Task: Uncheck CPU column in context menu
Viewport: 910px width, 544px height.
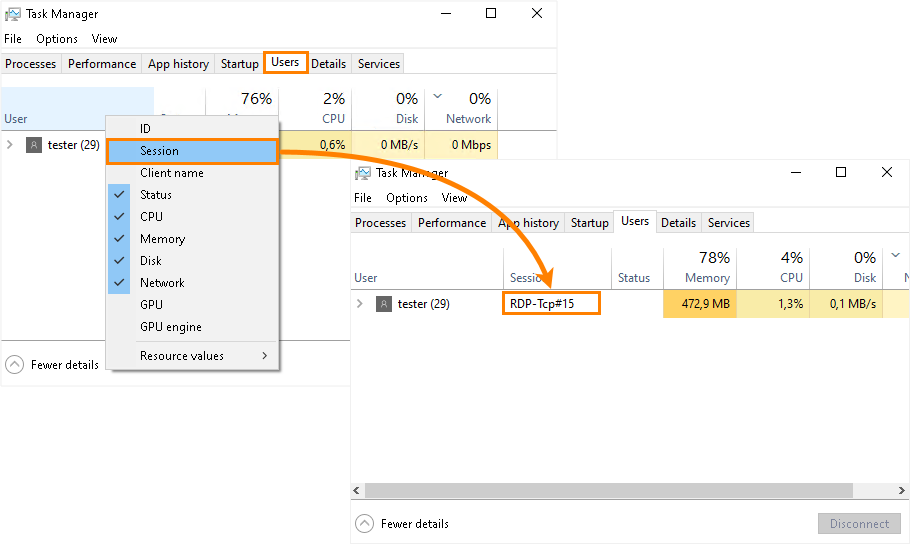Action: click(x=193, y=217)
